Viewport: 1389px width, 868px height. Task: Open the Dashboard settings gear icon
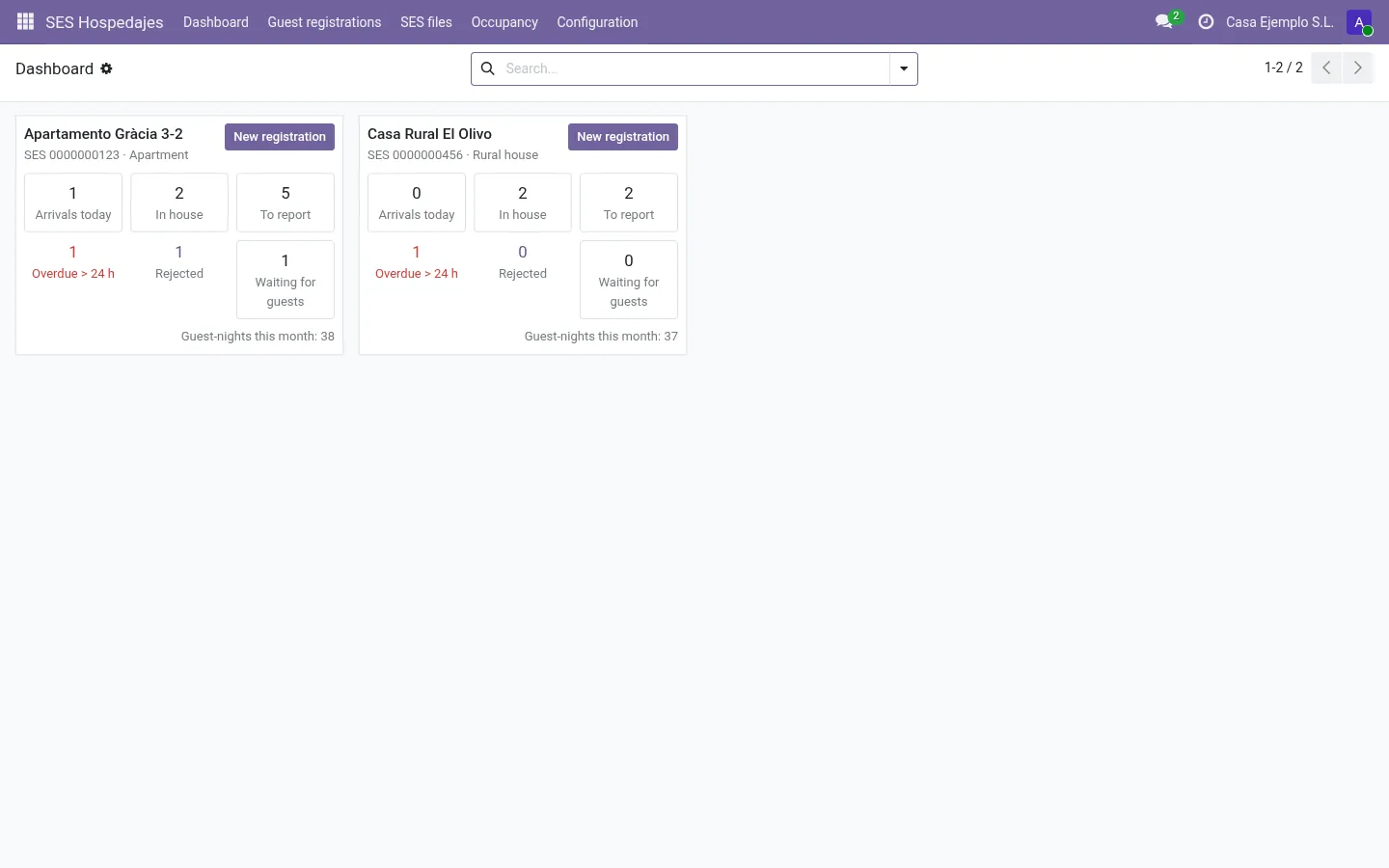106,68
